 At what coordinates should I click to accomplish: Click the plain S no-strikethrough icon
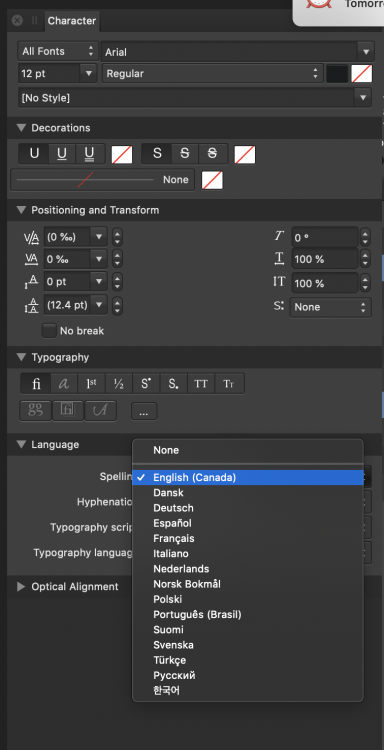click(157, 154)
